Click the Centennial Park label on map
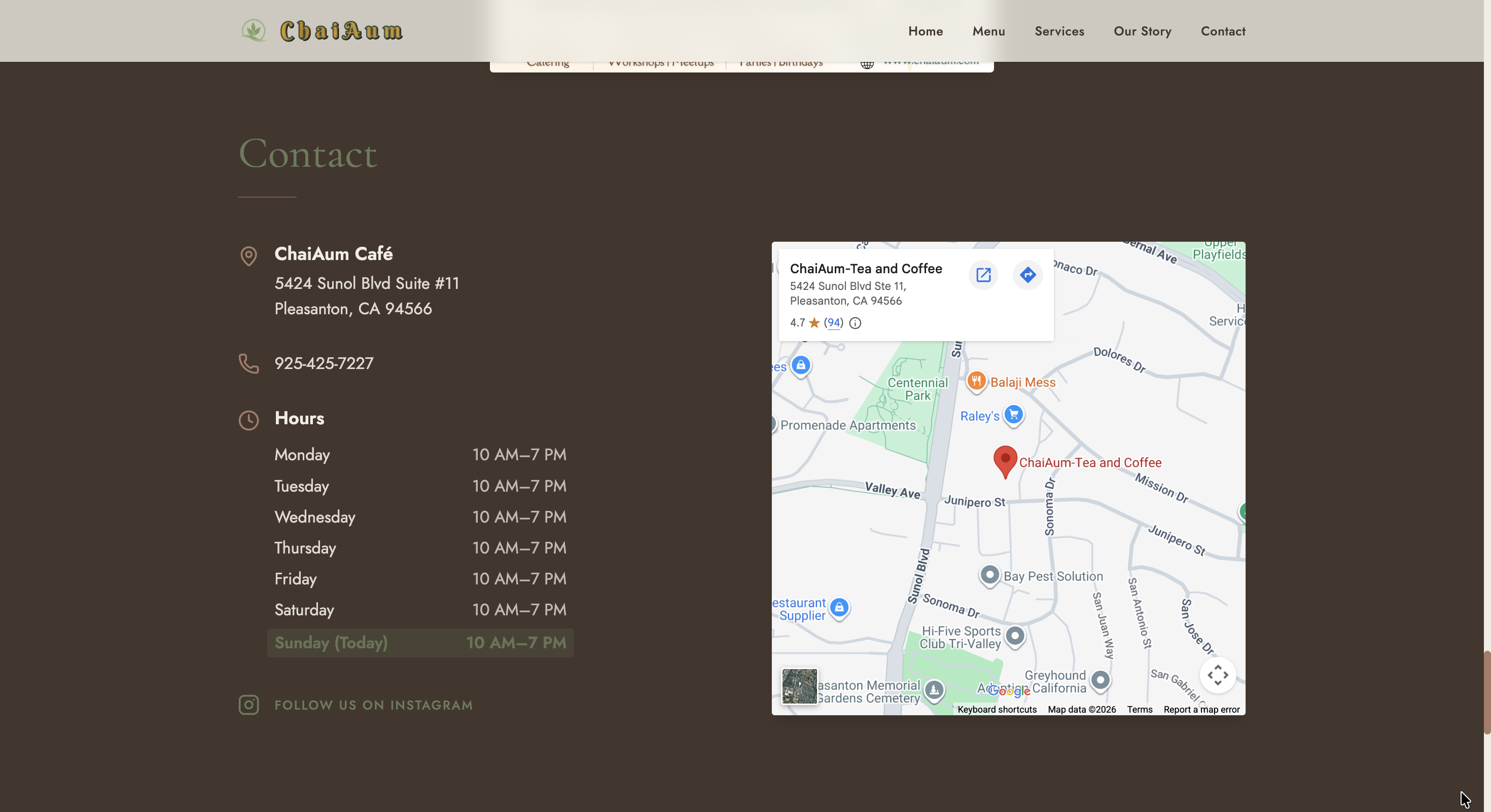 [918, 389]
